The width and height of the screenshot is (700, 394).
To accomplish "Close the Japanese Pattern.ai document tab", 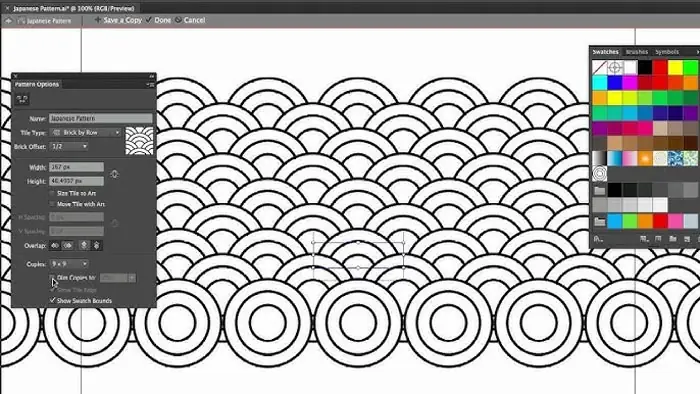I will pyautogui.click(x=7, y=8).
